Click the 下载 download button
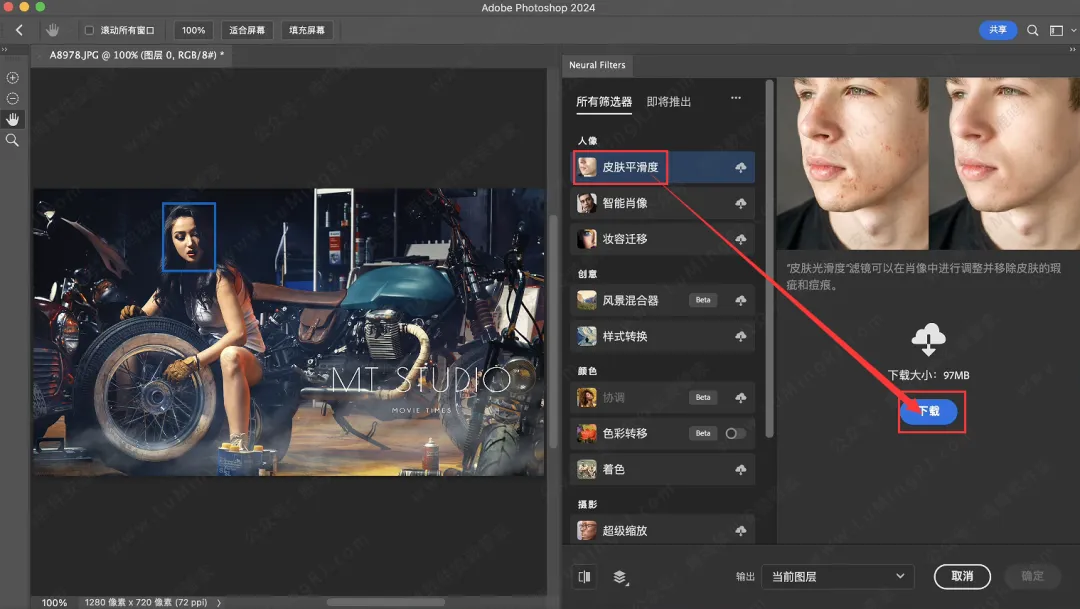The image size is (1080, 609). pyautogui.click(x=931, y=411)
